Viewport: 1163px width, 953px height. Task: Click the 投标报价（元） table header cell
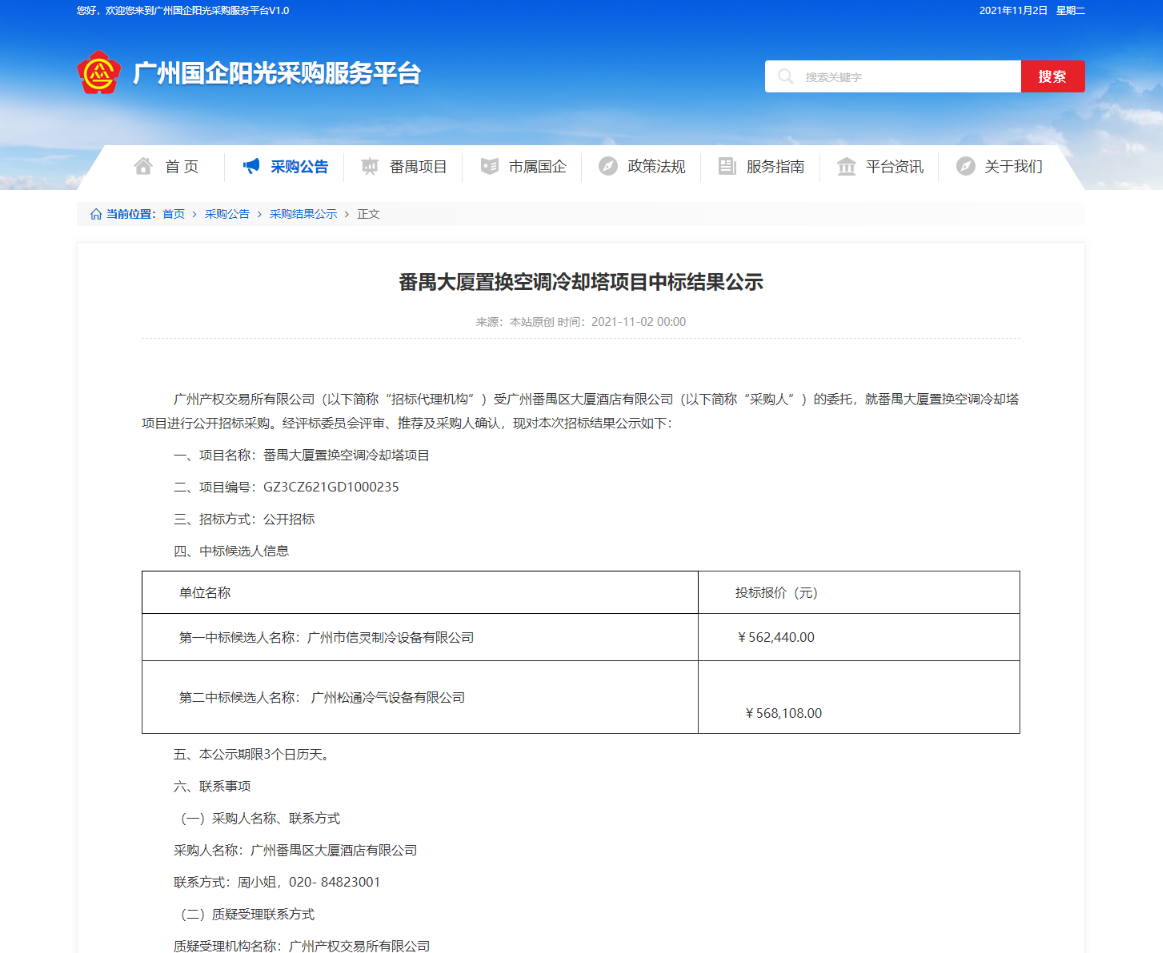point(859,593)
